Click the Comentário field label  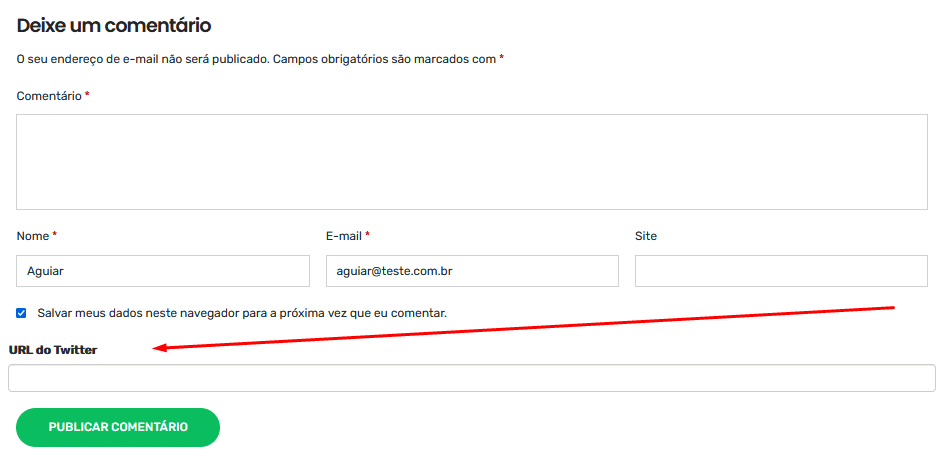(48, 96)
